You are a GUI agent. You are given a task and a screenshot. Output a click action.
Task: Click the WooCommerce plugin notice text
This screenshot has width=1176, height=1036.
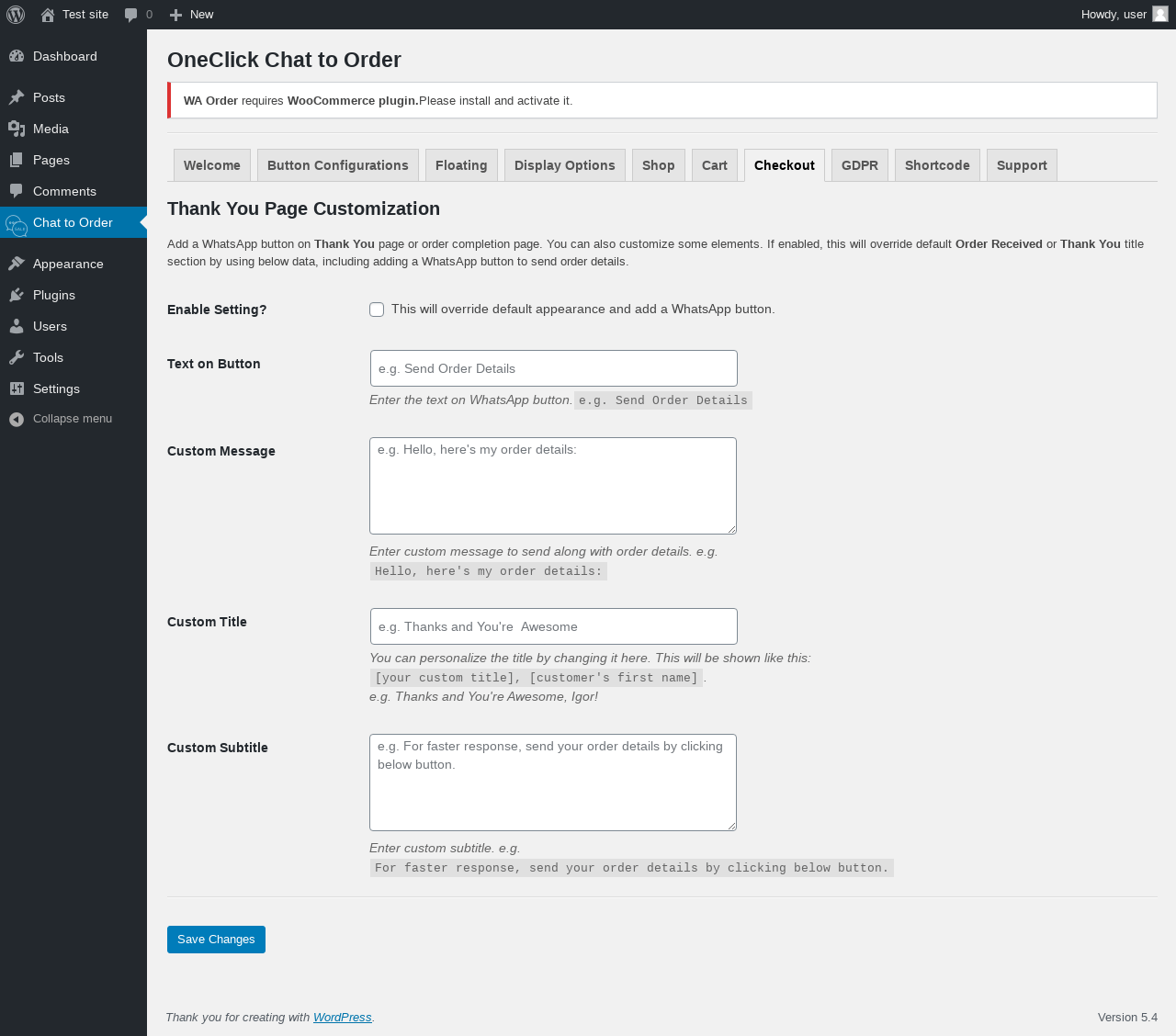pyautogui.click(x=378, y=101)
